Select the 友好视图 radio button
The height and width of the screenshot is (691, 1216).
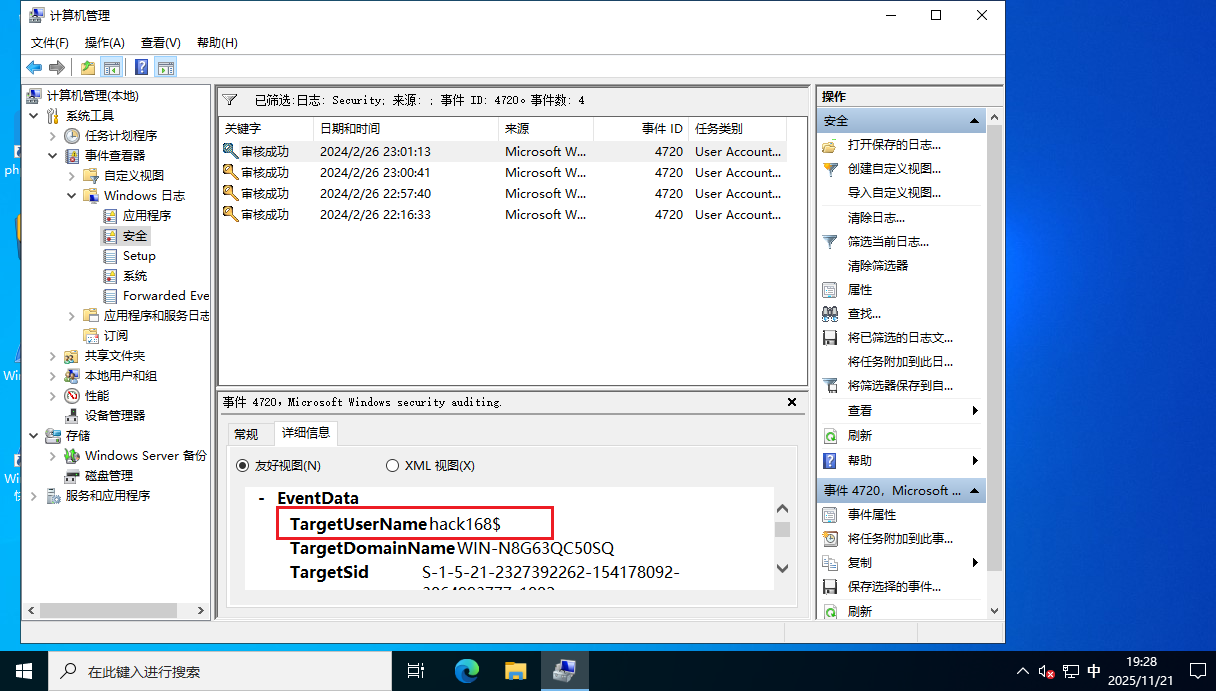(x=243, y=466)
